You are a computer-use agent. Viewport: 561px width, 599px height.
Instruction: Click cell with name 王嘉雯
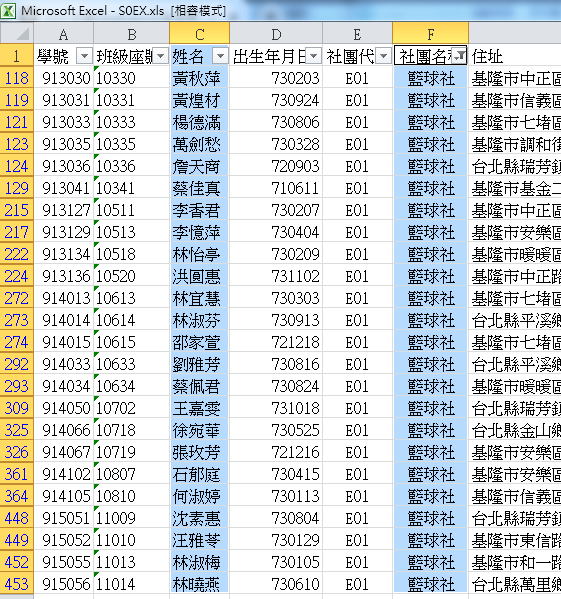pyautogui.click(x=200, y=408)
